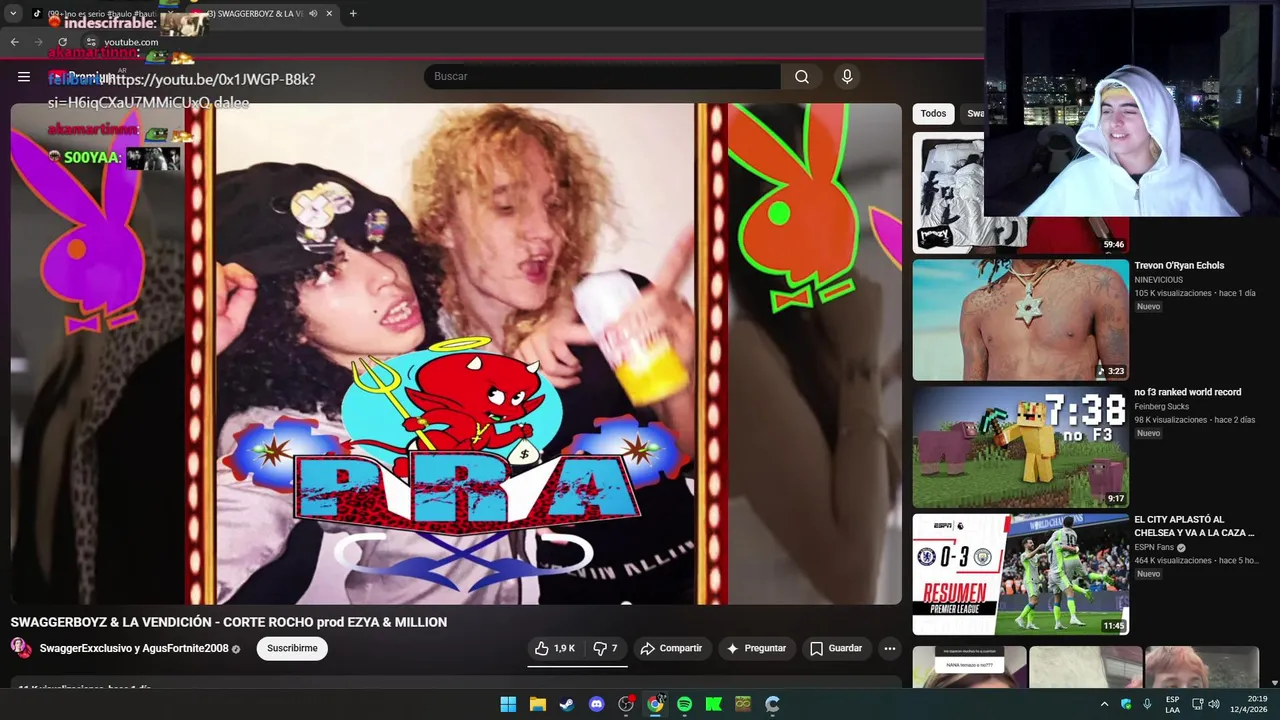Expand the hidden system tray icons chevron
This screenshot has width=1280, height=720.
tap(1104, 704)
